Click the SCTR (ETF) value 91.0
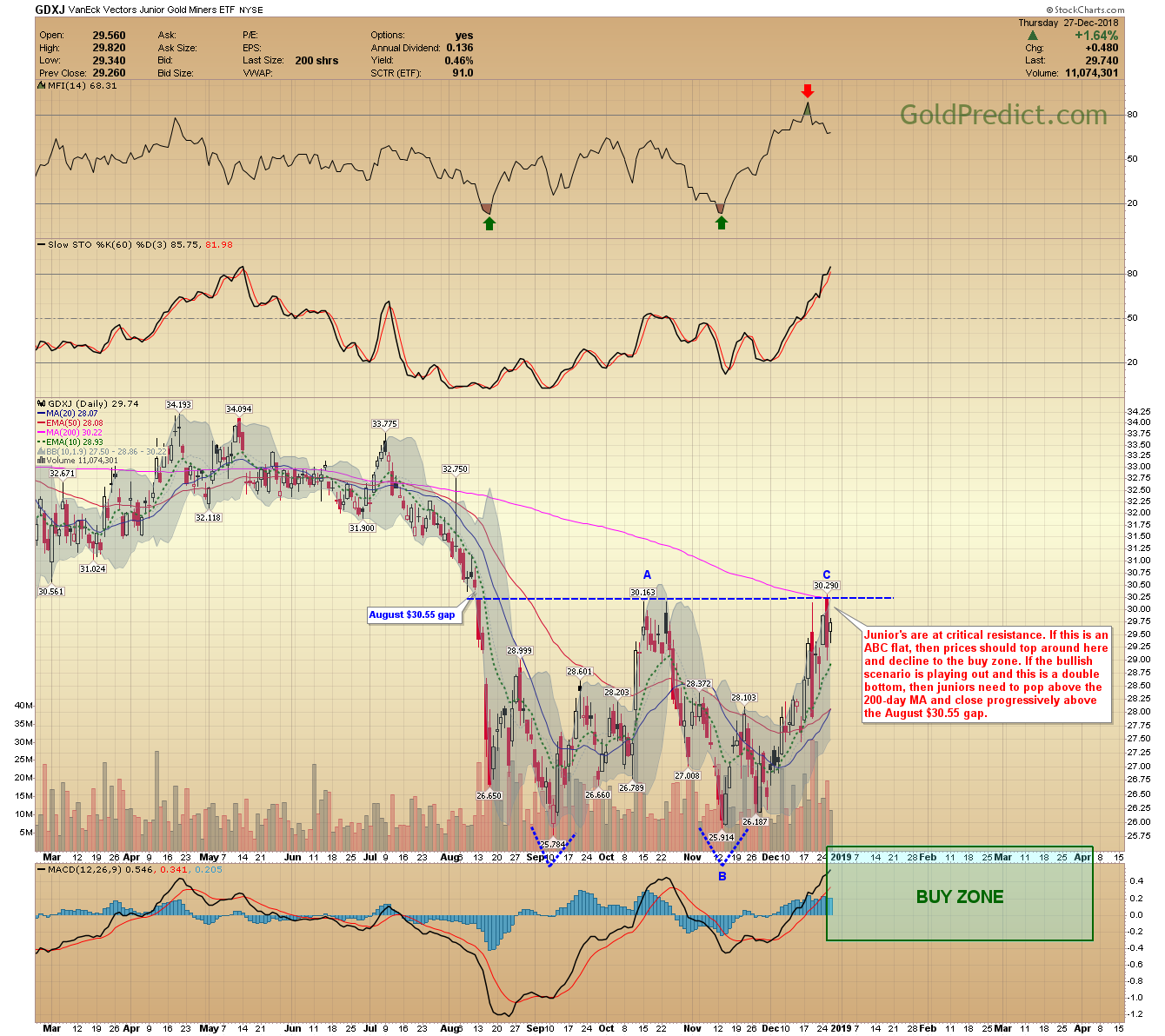Image resolution: width=1165 pixels, height=1036 pixels. tap(463, 73)
